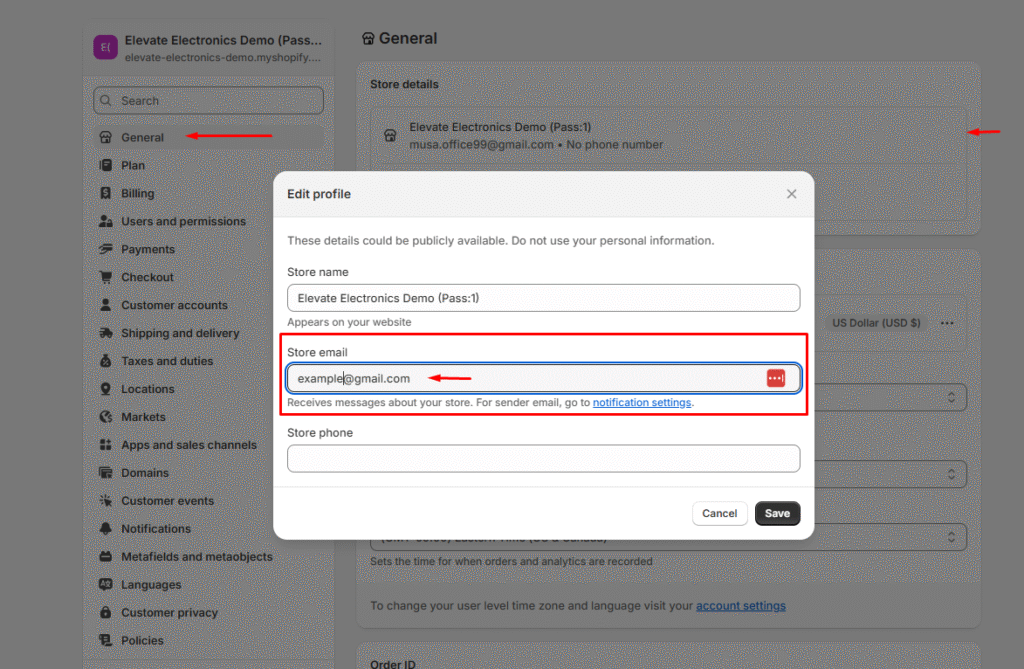Save the Edit profile changes
Viewport: 1024px width, 669px height.
(777, 514)
